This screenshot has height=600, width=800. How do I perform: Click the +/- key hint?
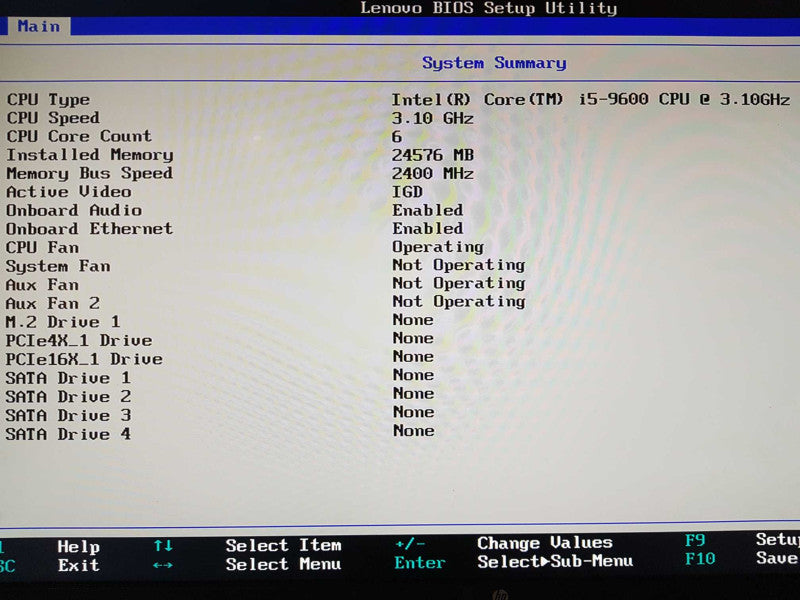[410, 544]
